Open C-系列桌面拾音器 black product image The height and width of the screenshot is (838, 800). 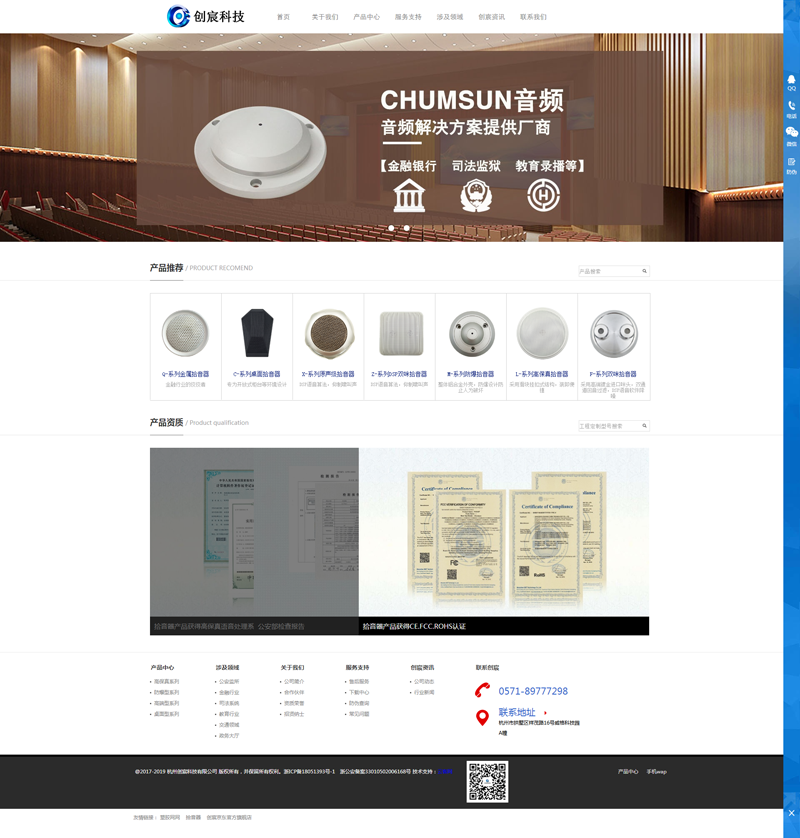click(257, 332)
